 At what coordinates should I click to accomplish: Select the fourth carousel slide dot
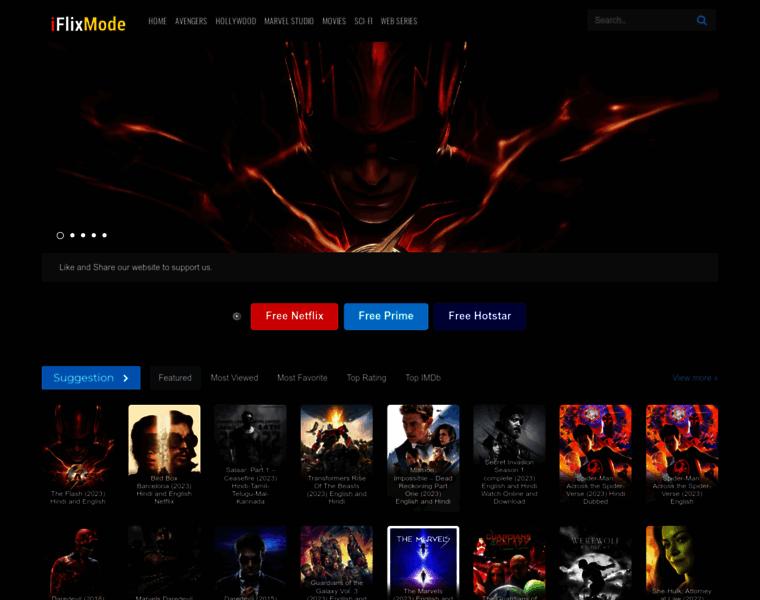(x=94, y=236)
